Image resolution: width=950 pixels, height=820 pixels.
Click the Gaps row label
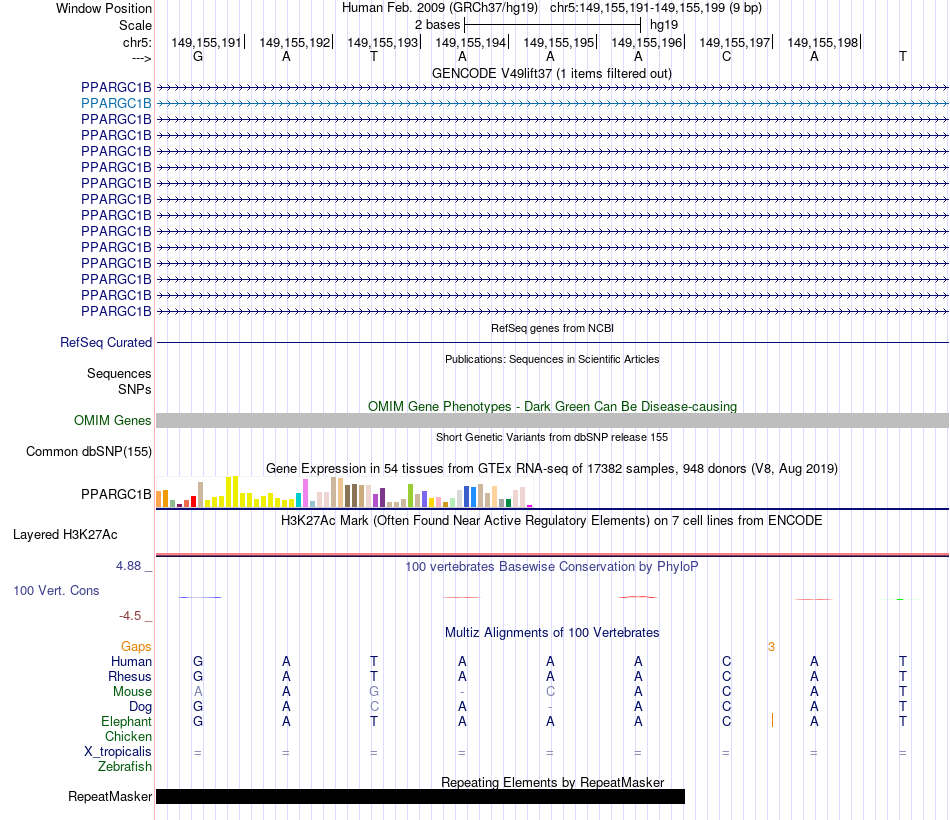pos(136,647)
